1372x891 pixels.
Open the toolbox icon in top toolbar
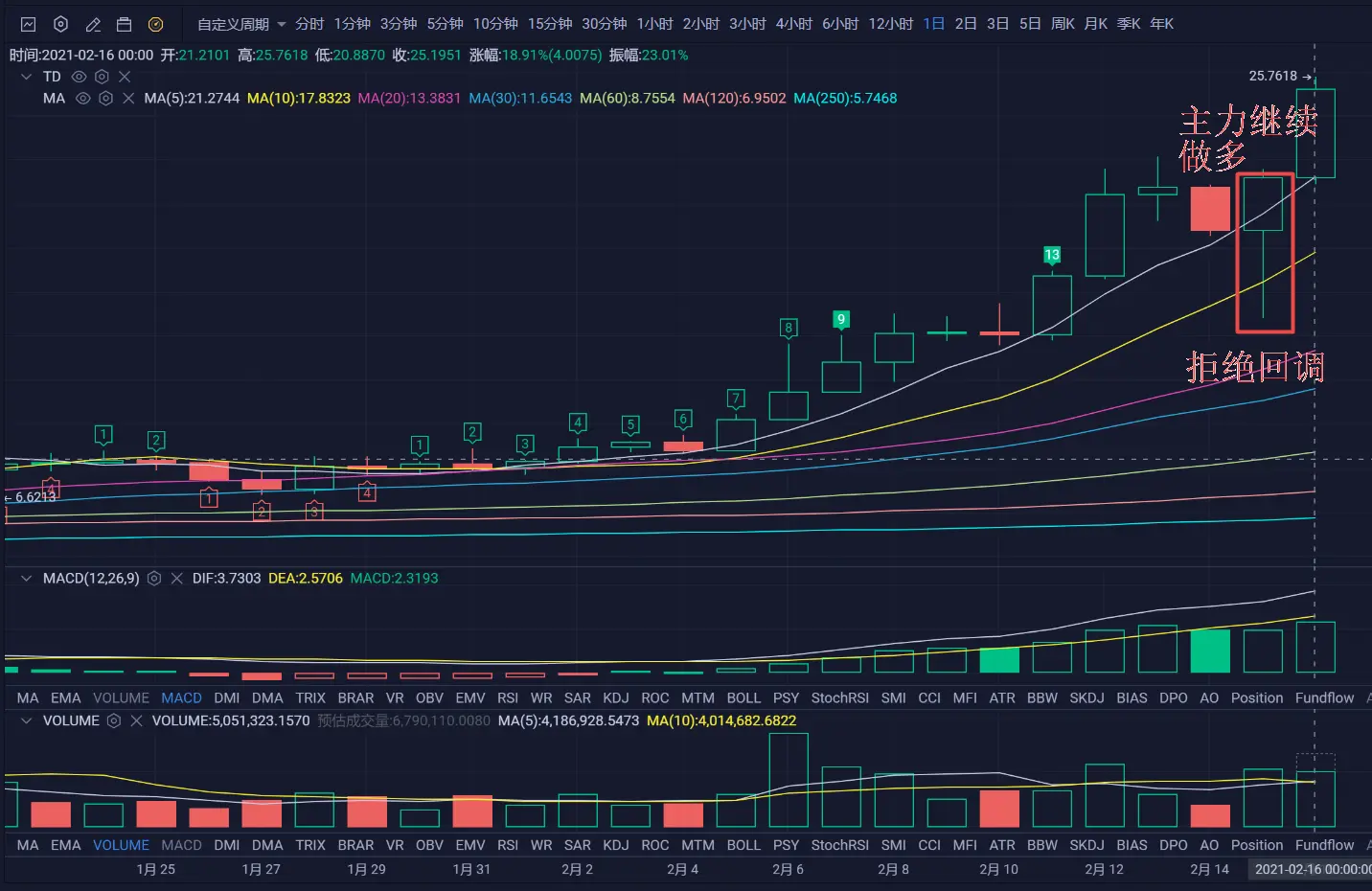(124, 24)
